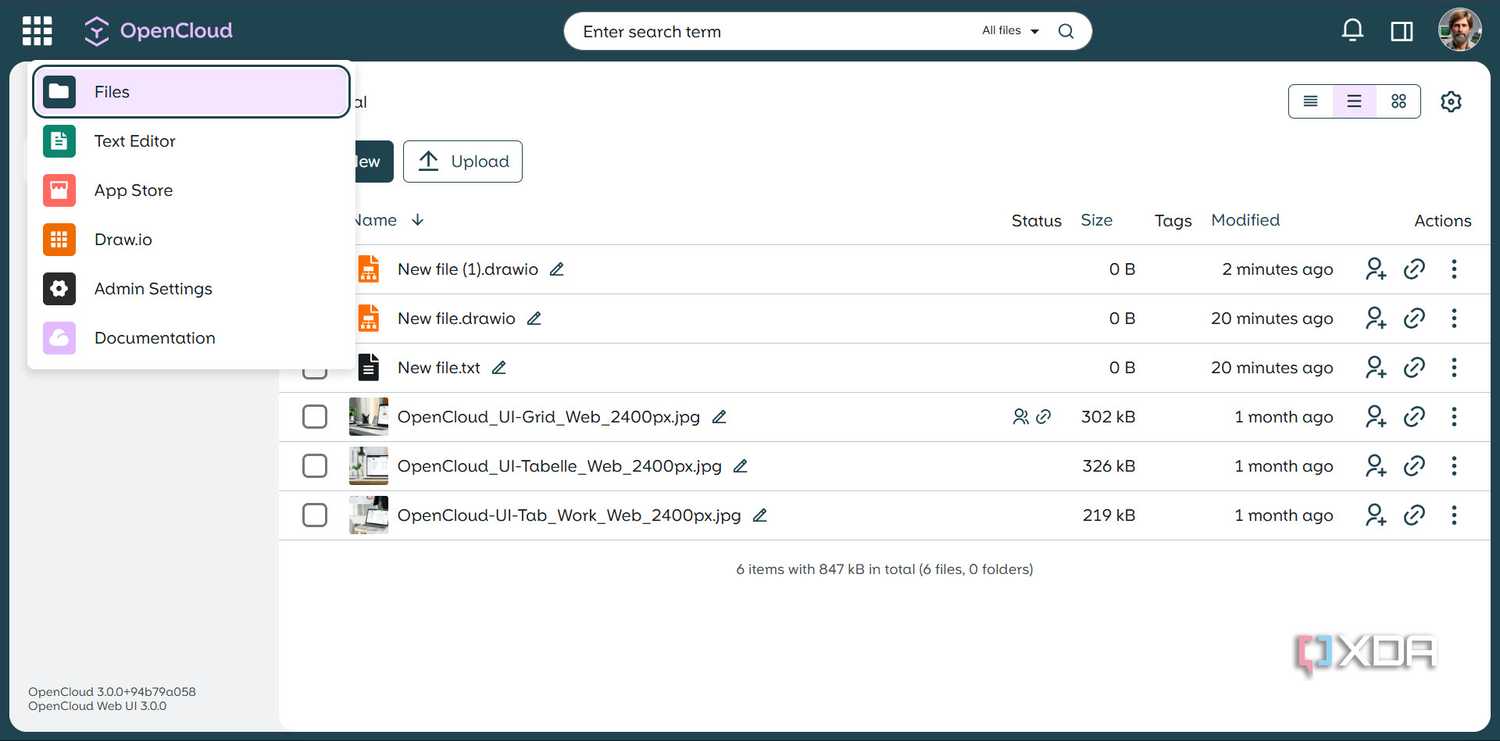The height and width of the screenshot is (741, 1500).
Task: Copy link for New file (1).drawio
Action: [x=1414, y=269]
